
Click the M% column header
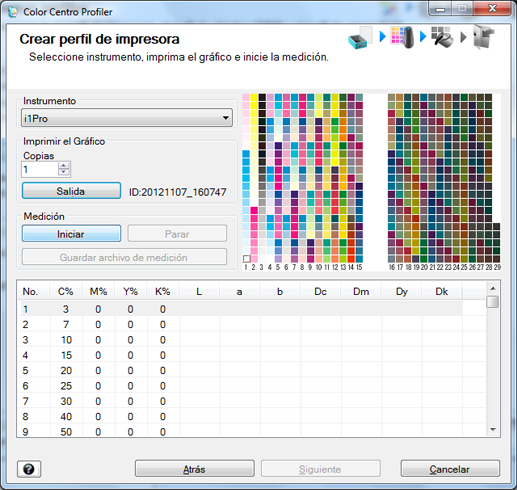click(98, 291)
